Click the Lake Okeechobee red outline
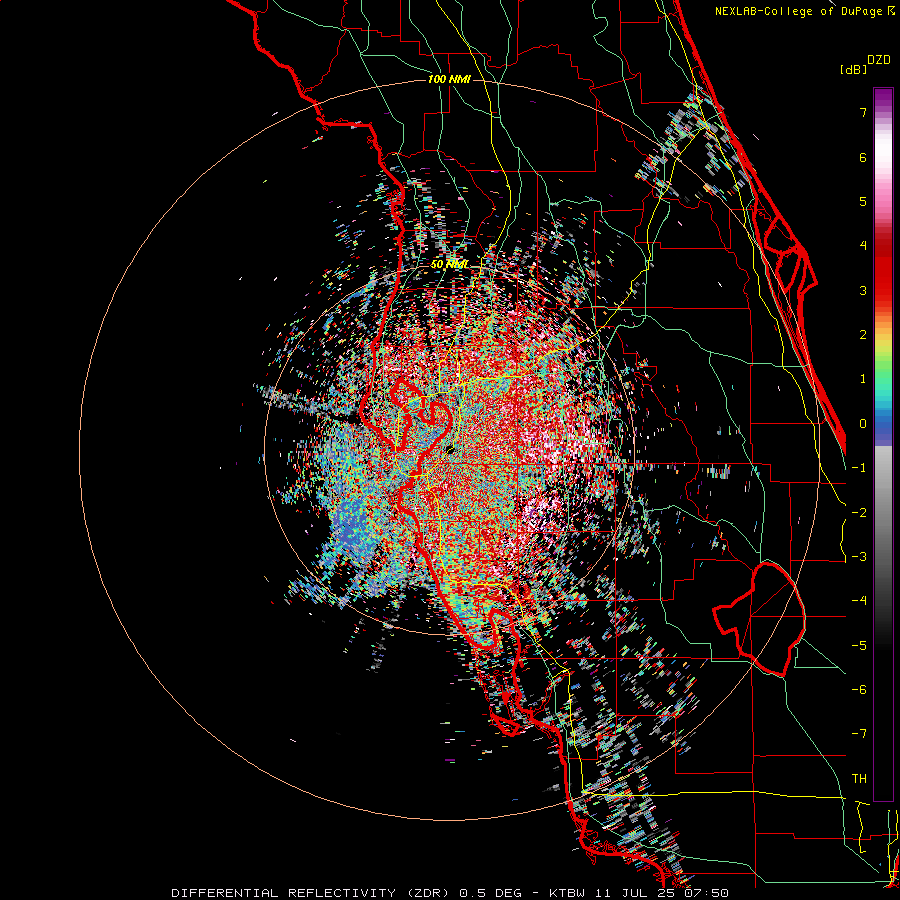900x900 pixels. [759, 619]
